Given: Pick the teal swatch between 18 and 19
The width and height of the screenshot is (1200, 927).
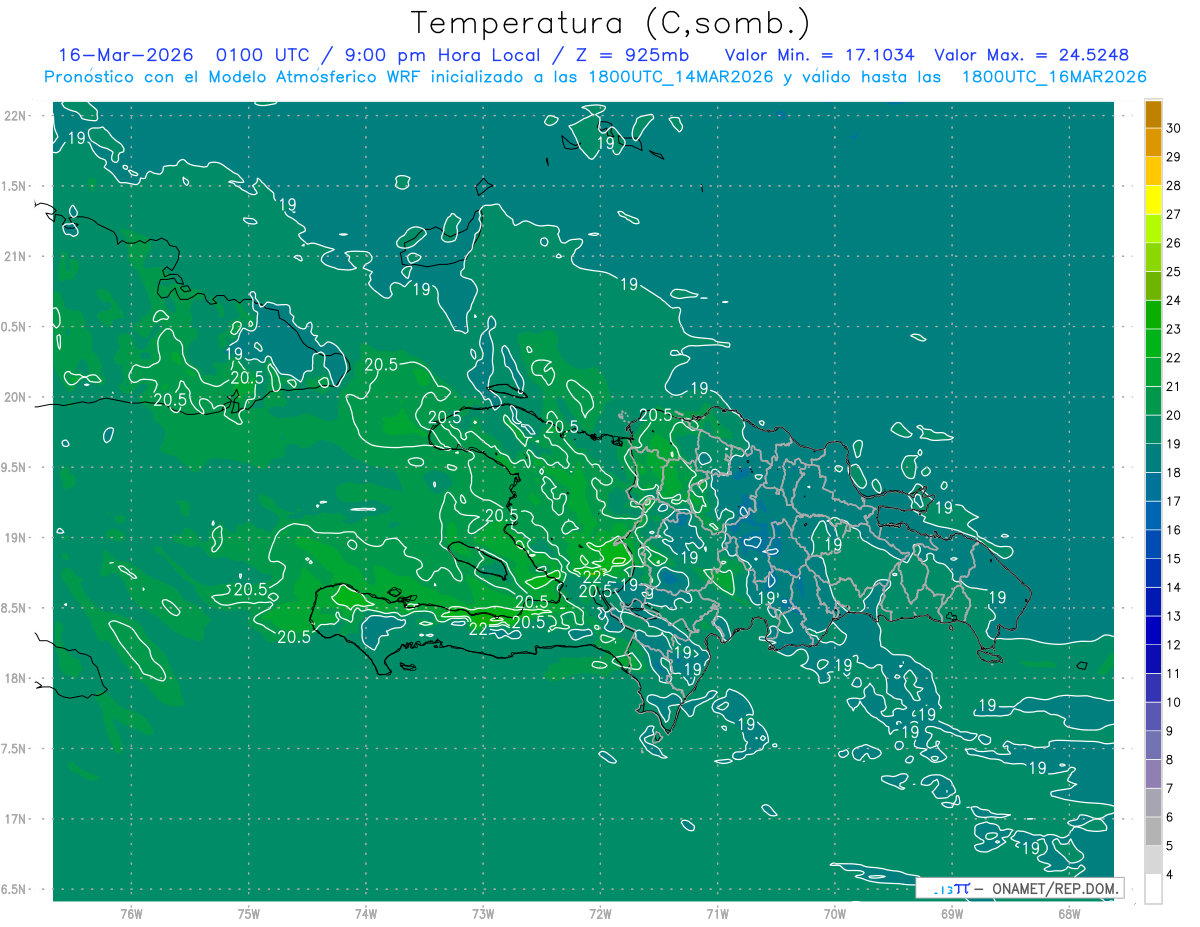Looking at the screenshot, I should tap(1153, 458).
